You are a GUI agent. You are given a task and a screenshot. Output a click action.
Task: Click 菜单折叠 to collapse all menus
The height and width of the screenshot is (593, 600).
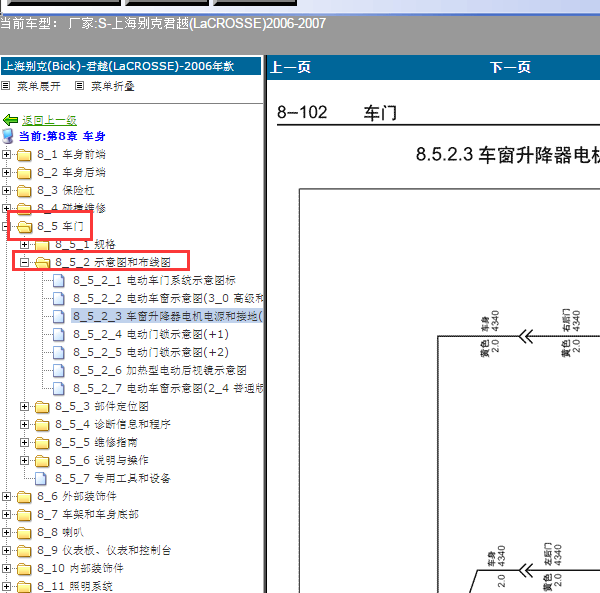pos(112,86)
